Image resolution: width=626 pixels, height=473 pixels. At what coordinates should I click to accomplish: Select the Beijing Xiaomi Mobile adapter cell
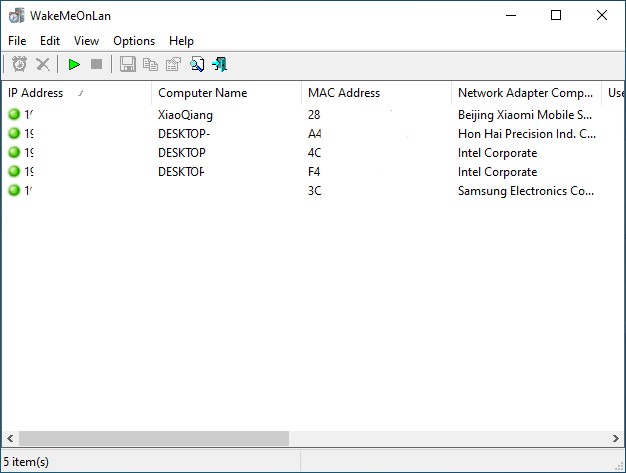click(x=525, y=115)
